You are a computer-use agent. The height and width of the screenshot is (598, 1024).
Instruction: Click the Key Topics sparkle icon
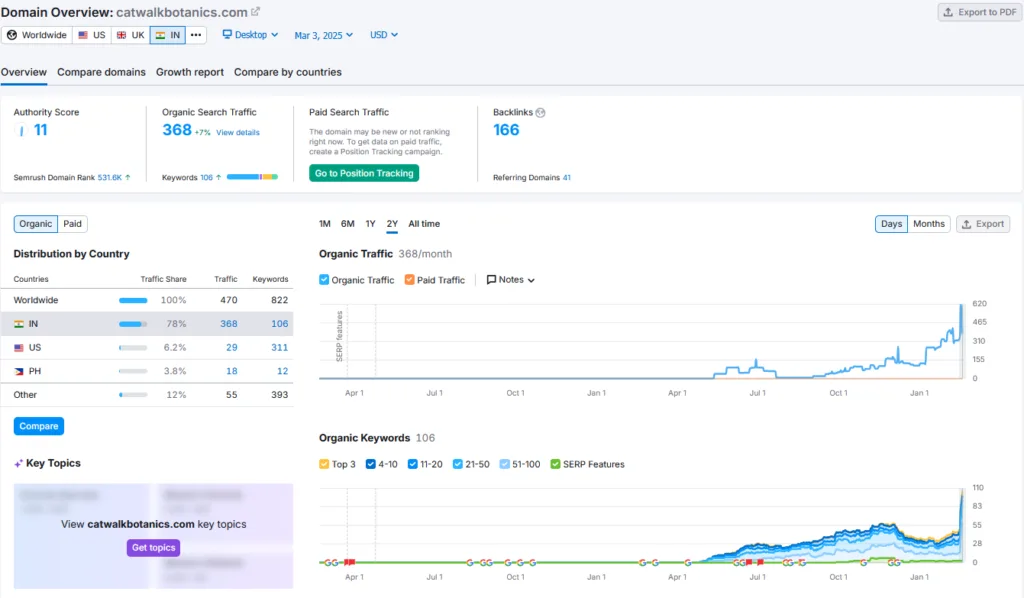(18, 464)
